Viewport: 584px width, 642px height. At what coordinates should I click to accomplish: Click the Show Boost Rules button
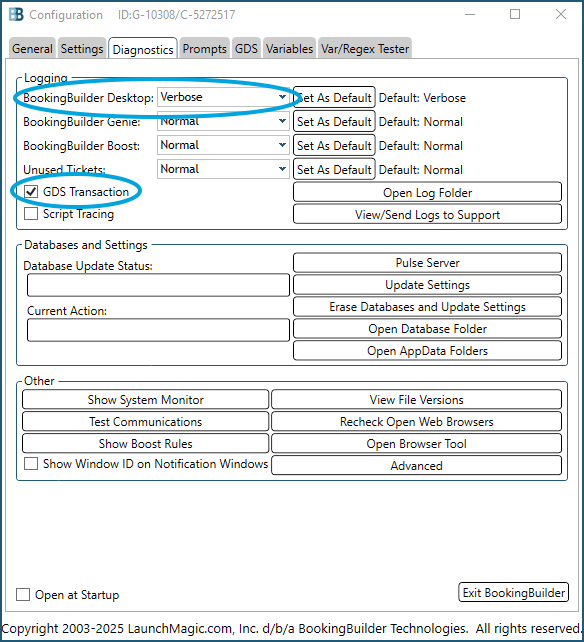point(145,444)
